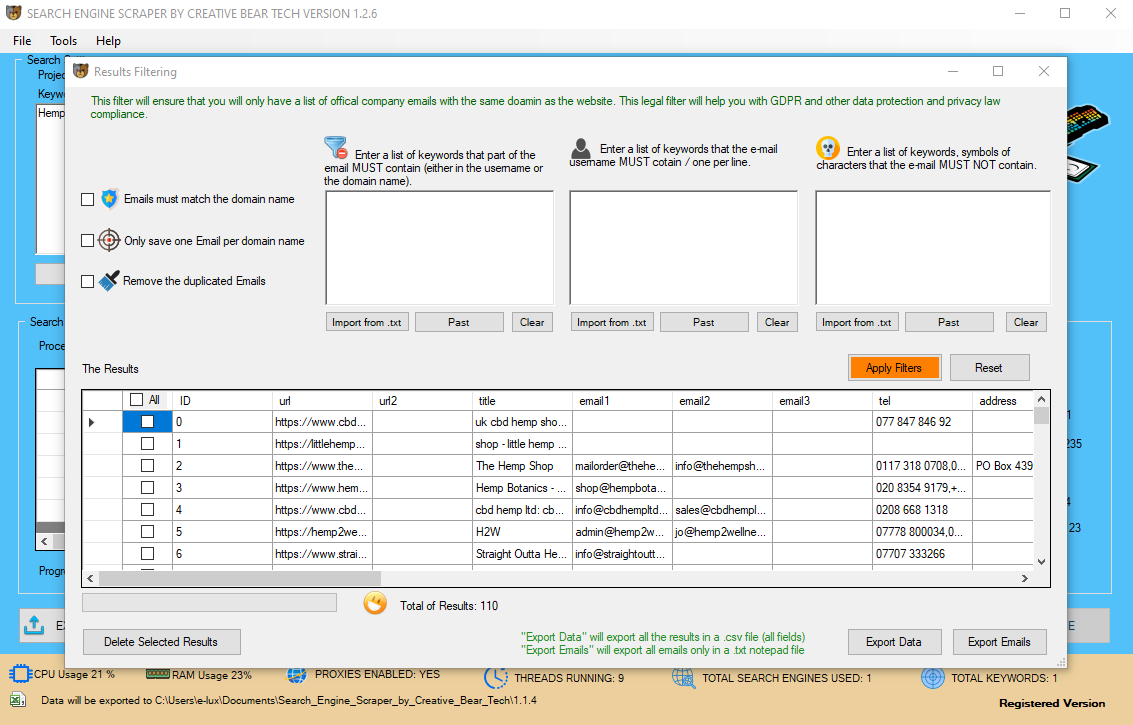Open the File menu

[22, 41]
